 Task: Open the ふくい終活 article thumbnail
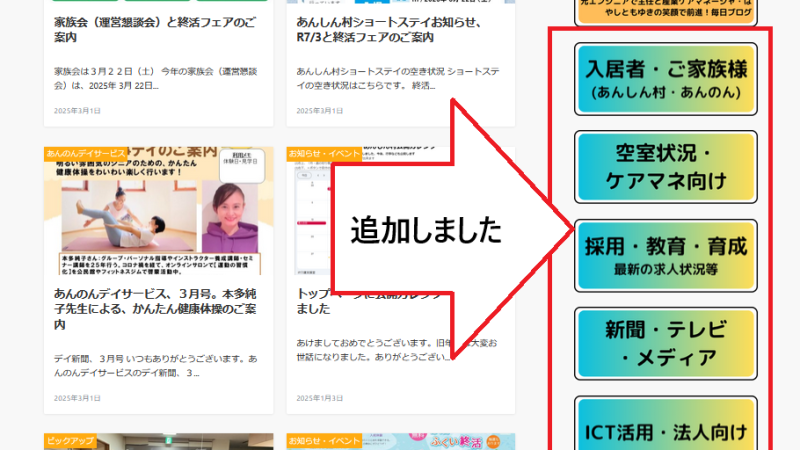tap(401, 442)
